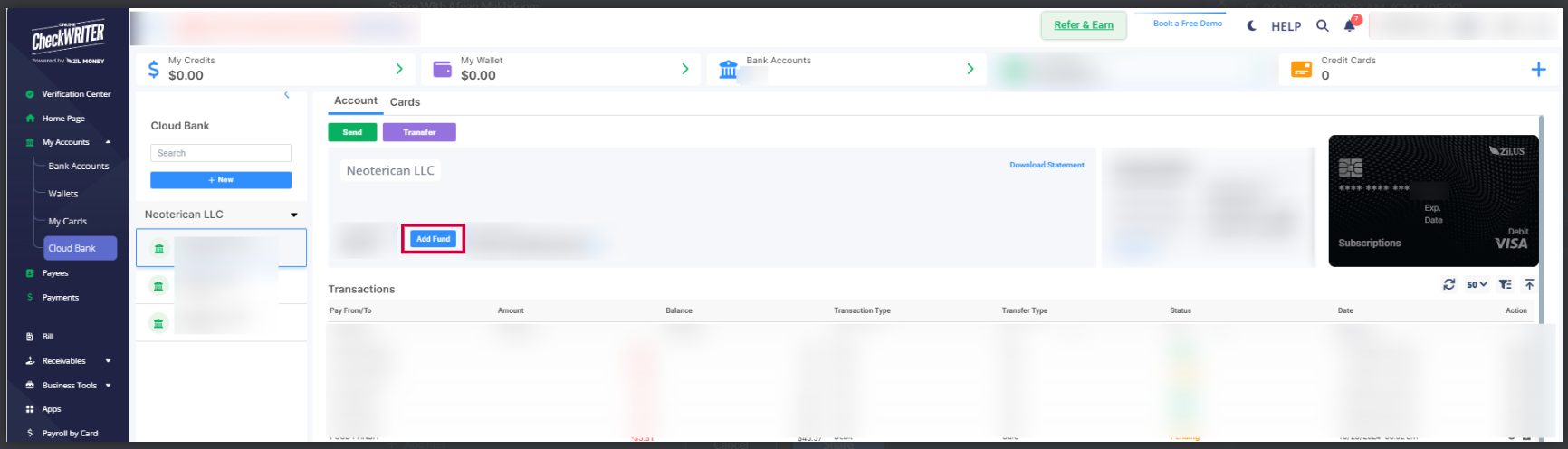The image size is (1568, 449).
Task: Open My Wallet arrow chevron
Action: [685, 69]
